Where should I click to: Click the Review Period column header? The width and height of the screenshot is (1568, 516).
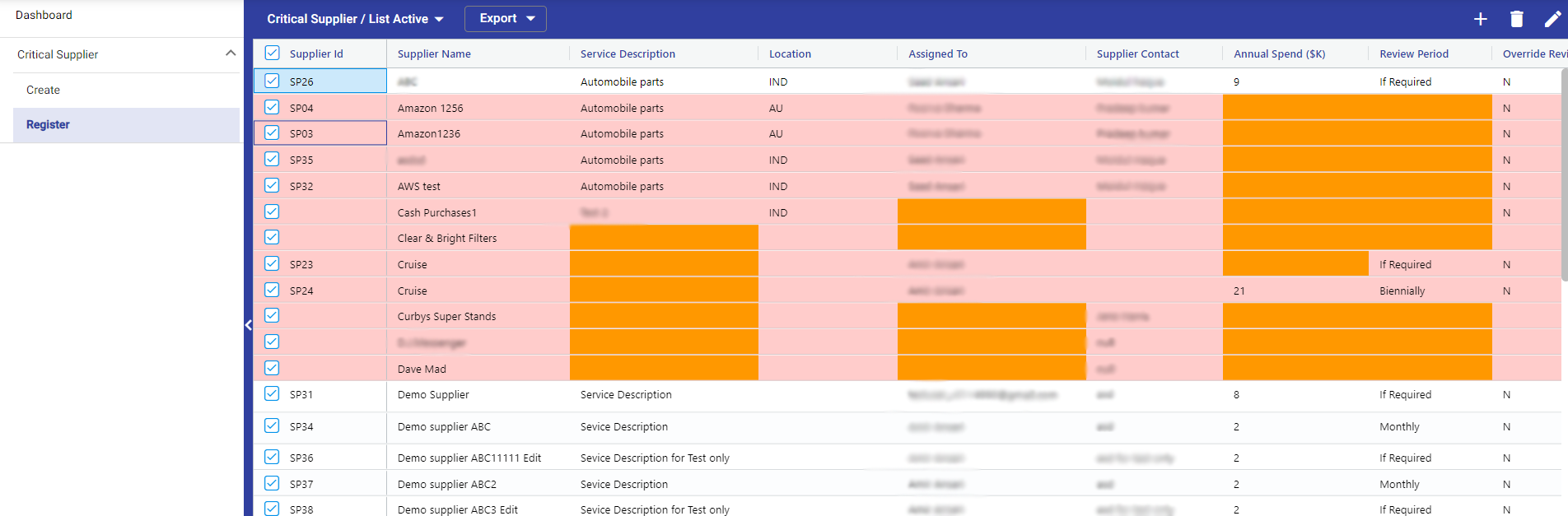coord(1413,53)
